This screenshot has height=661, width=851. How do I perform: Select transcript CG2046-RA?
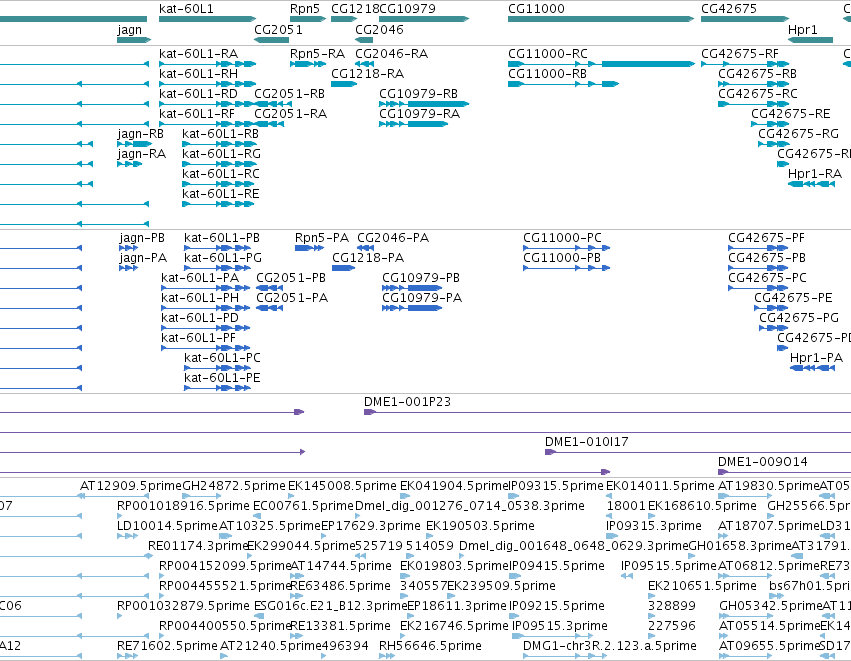(x=391, y=54)
